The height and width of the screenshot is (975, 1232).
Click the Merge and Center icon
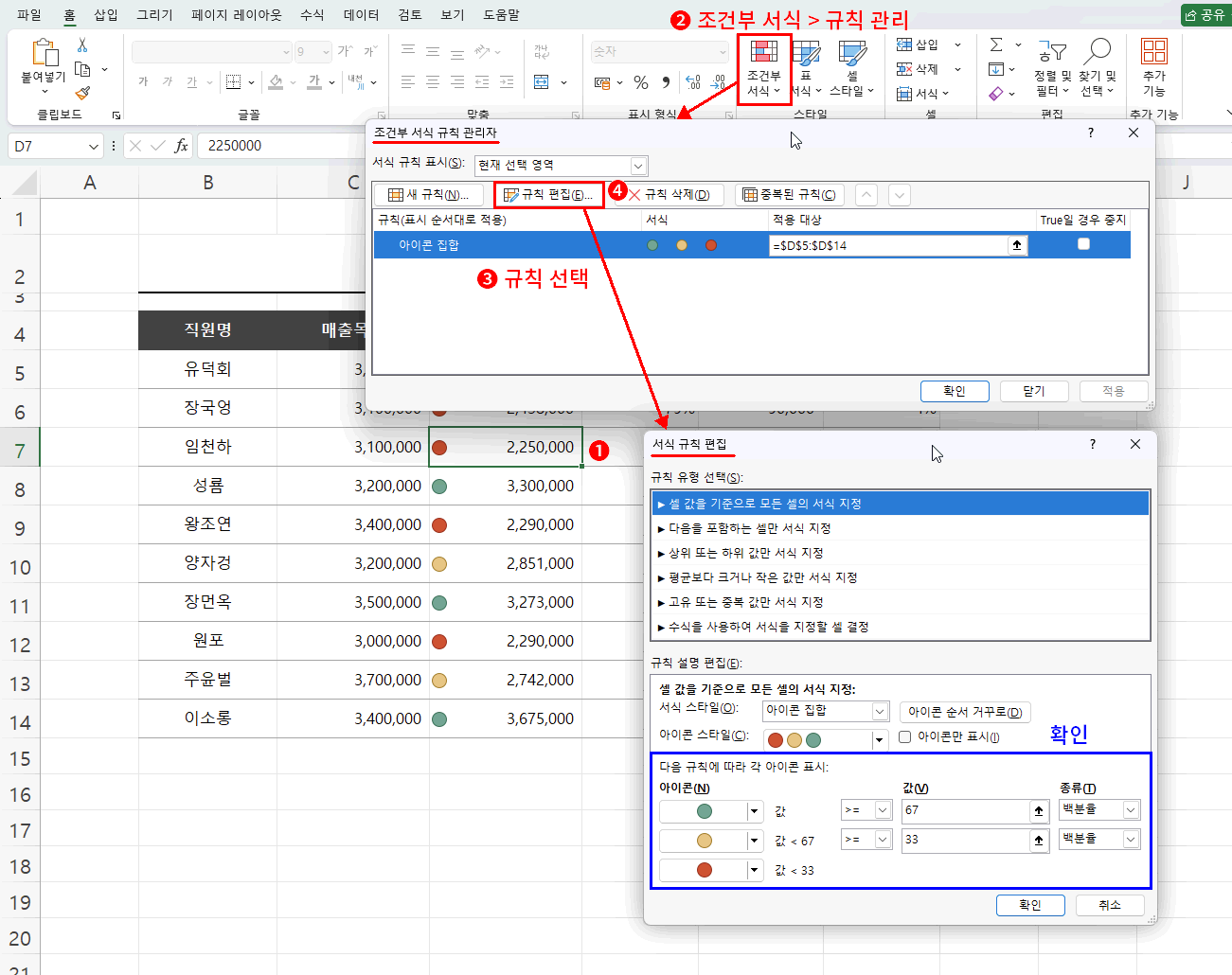(542, 82)
